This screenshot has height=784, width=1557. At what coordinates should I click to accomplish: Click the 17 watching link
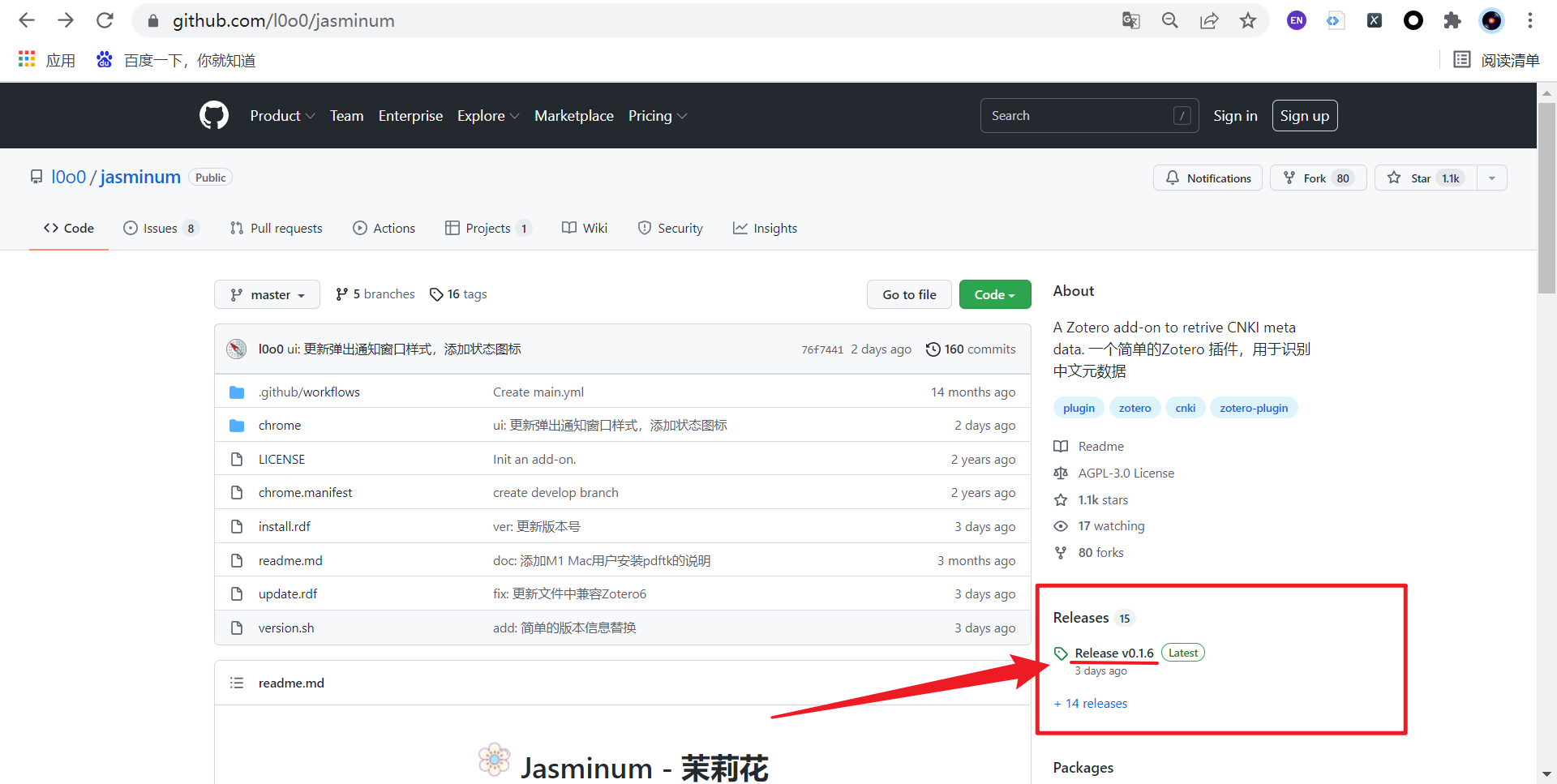(x=1100, y=525)
